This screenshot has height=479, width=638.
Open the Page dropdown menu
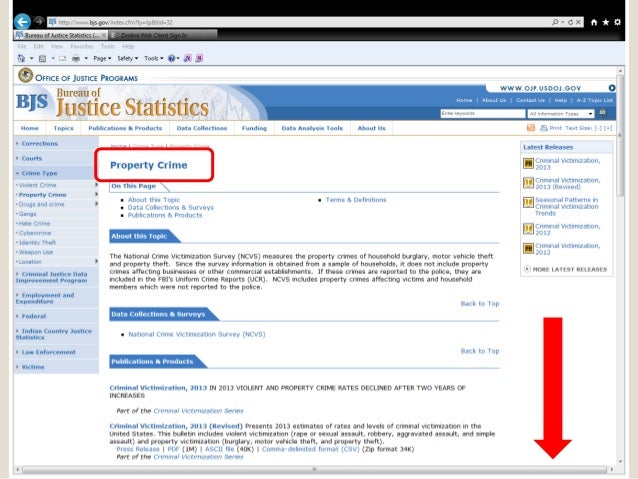tap(102, 58)
